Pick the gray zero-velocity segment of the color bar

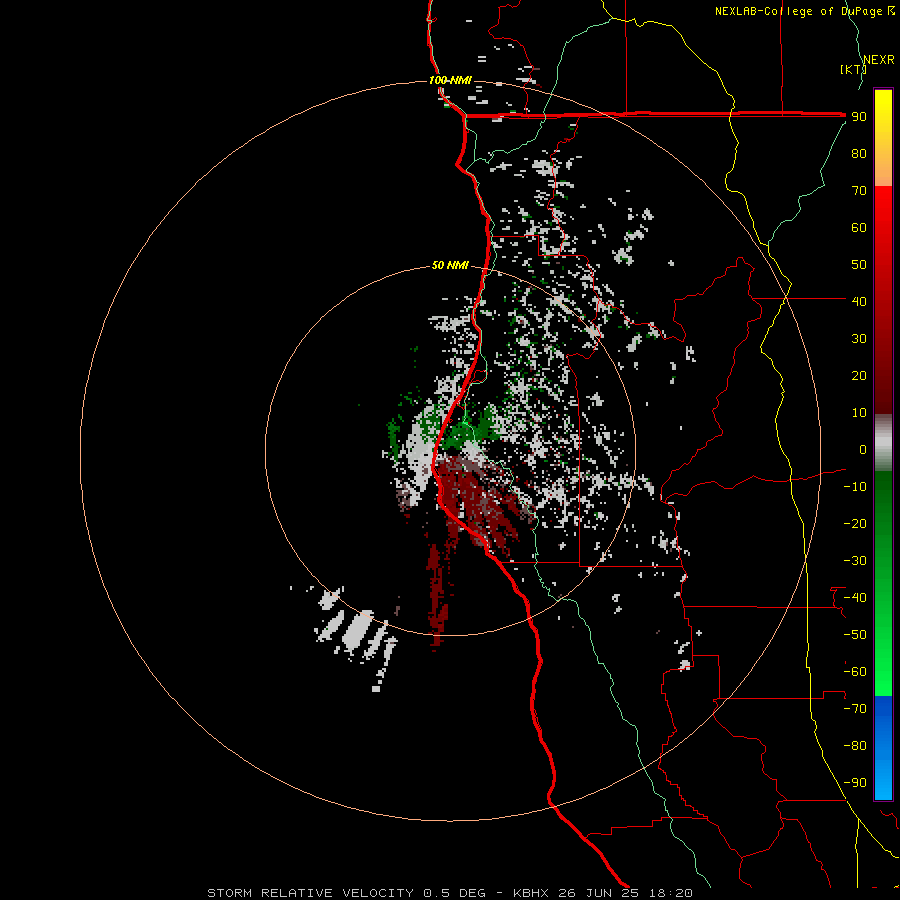[x=883, y=443]
